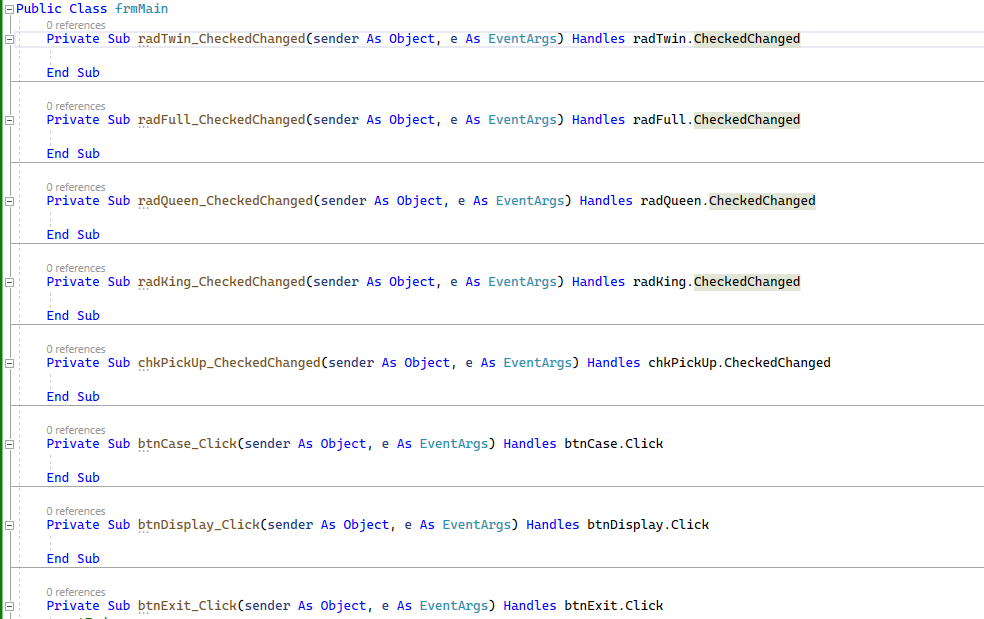Collapse the radQueen_CheckedChanged sub
This screenshot has width=984, height=619.
(8, 201)
